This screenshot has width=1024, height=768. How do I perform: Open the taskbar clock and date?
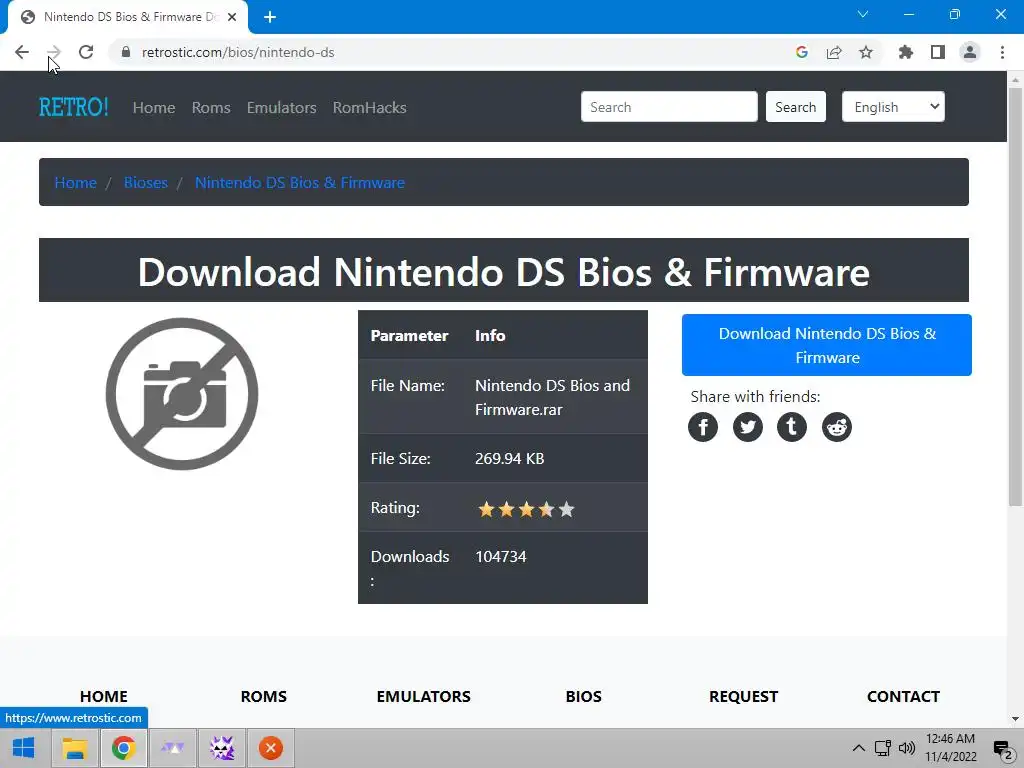(x=951, y=748)
